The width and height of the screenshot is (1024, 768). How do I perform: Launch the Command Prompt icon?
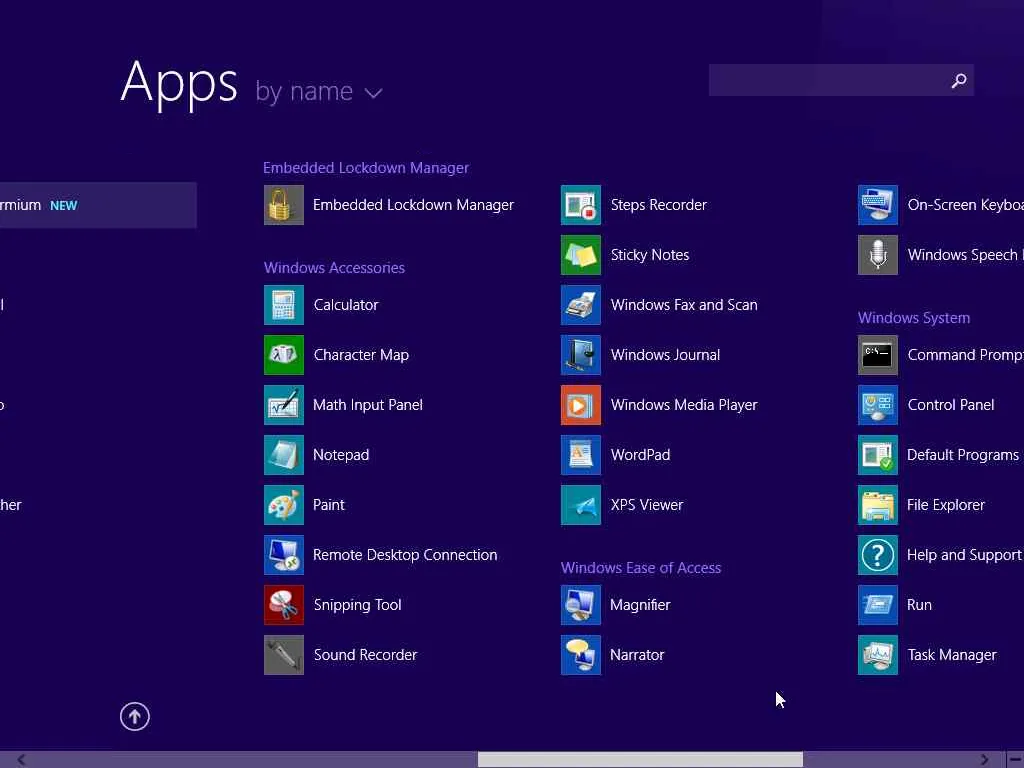(x=878, y=355)
